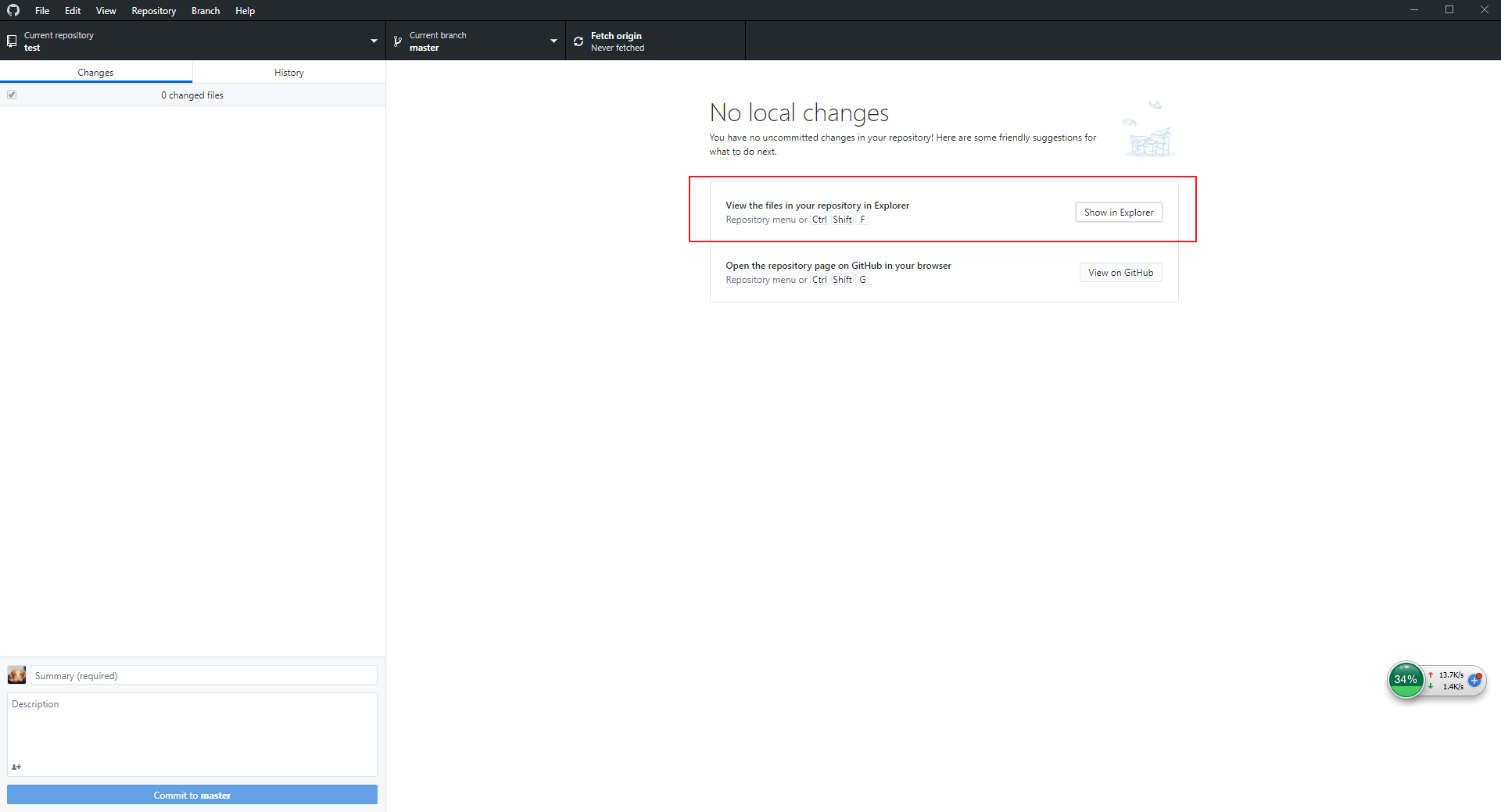Focus the Summary (required) input field
Screen dimensions: 1501x812
tap(204, 675)
